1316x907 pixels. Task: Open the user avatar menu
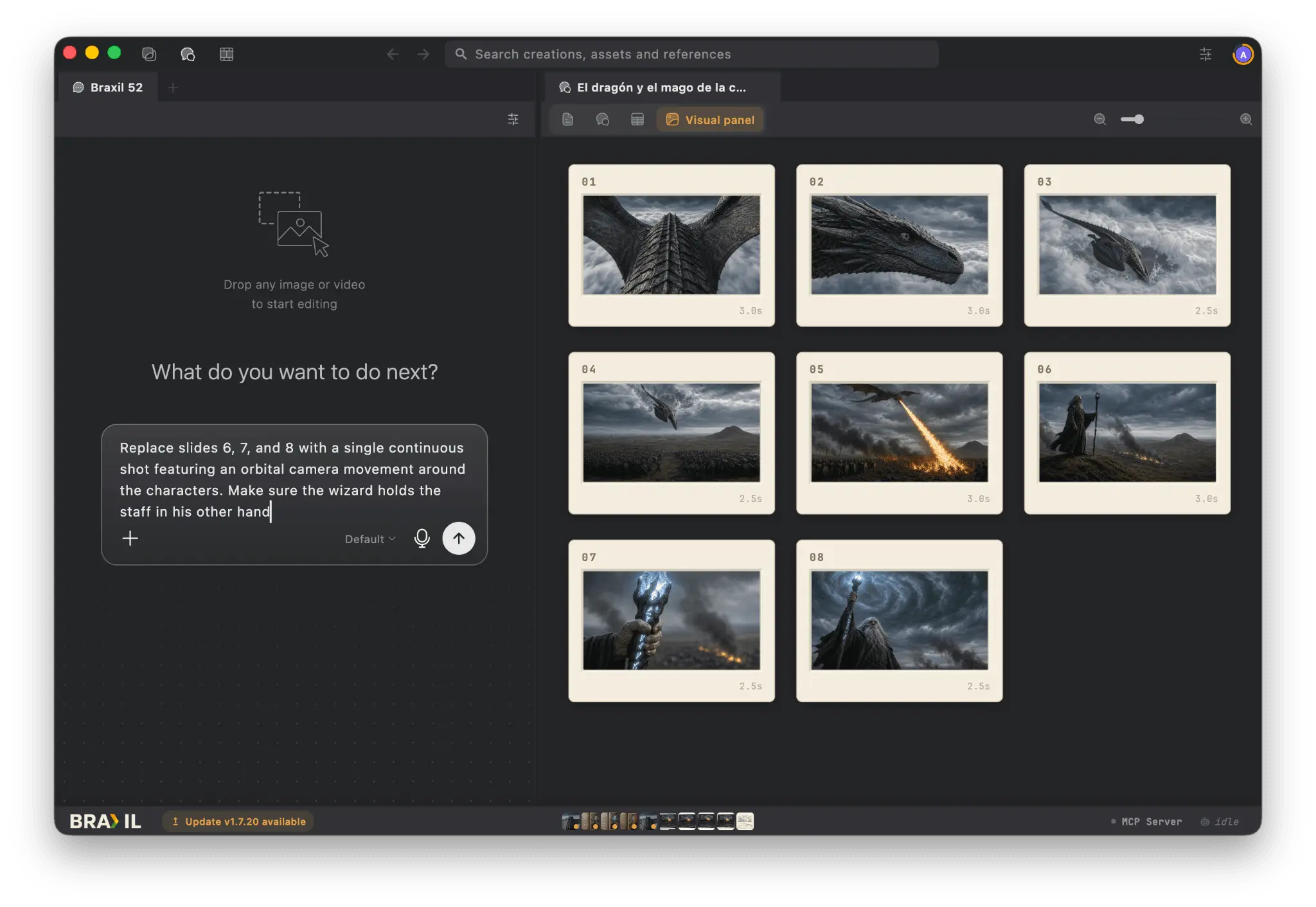coord(1243,55)
